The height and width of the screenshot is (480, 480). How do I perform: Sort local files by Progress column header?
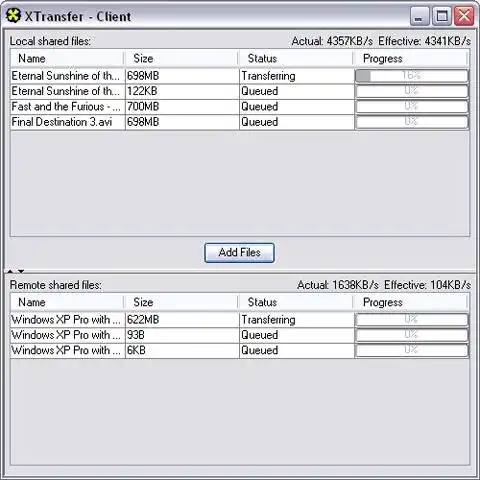(410, 58)
